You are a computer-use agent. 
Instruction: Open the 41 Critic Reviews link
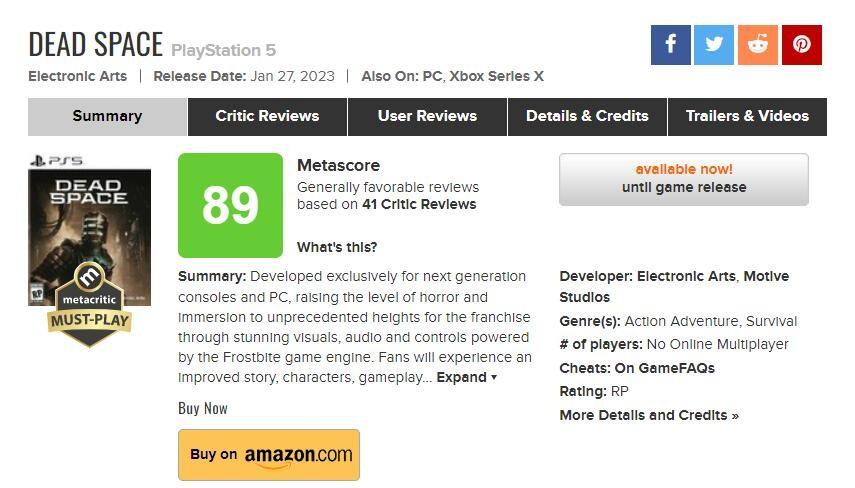tap(419, 204)
